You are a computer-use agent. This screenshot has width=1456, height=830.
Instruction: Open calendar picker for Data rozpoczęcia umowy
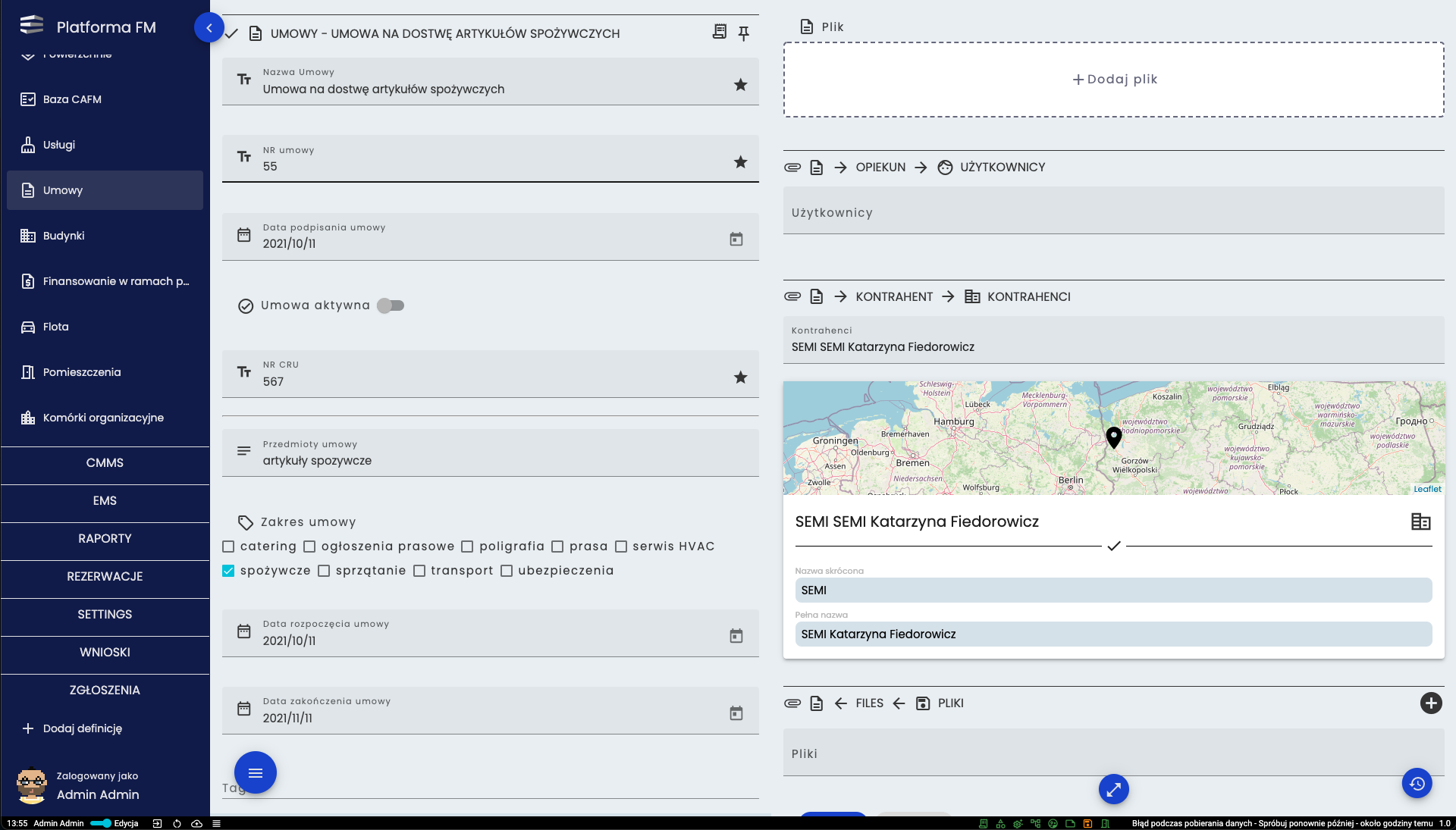(x=736, y=636)
